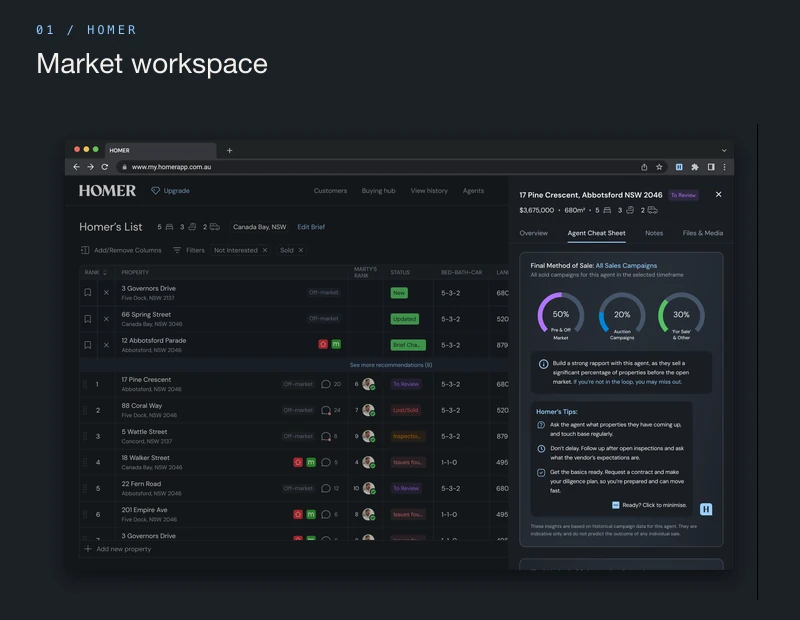Go back with the browser back arrow
The width and height of the screenshot is (800, 620).
tap(77, 167)
